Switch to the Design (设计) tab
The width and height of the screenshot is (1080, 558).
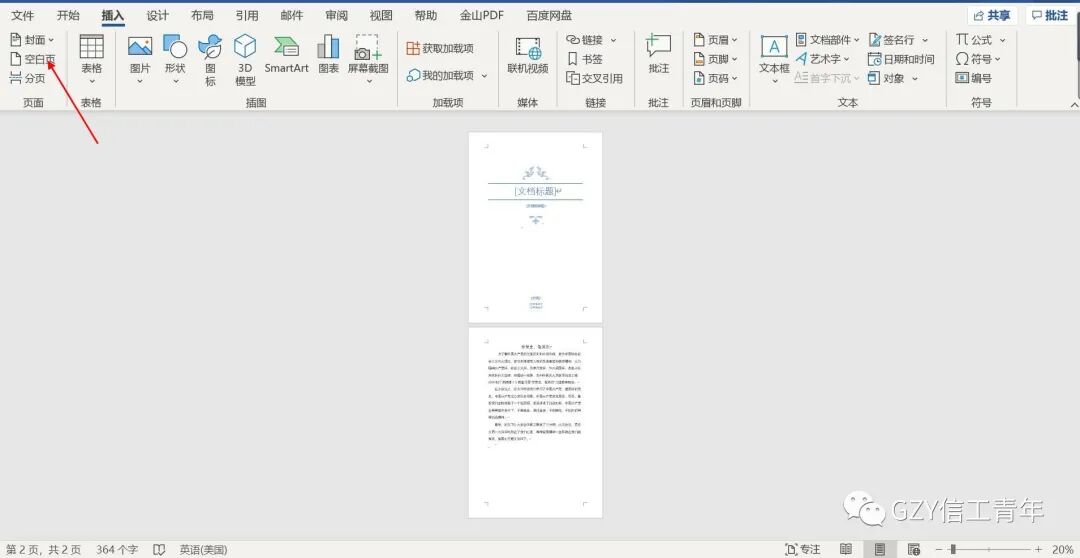click(158, 15)
